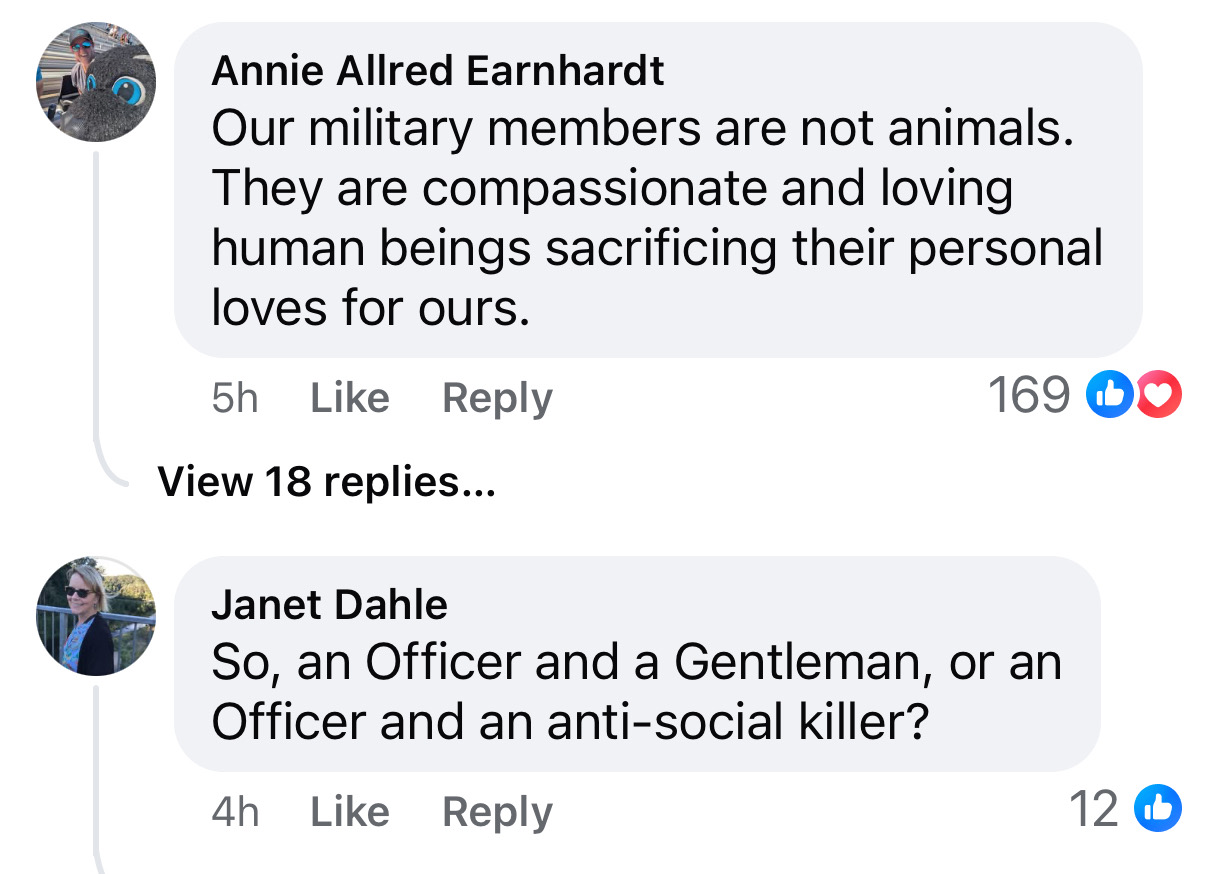Open Annie Allred Earnhardt's name link
Viewport: 1206px width, 874px height.
[438, 71]
